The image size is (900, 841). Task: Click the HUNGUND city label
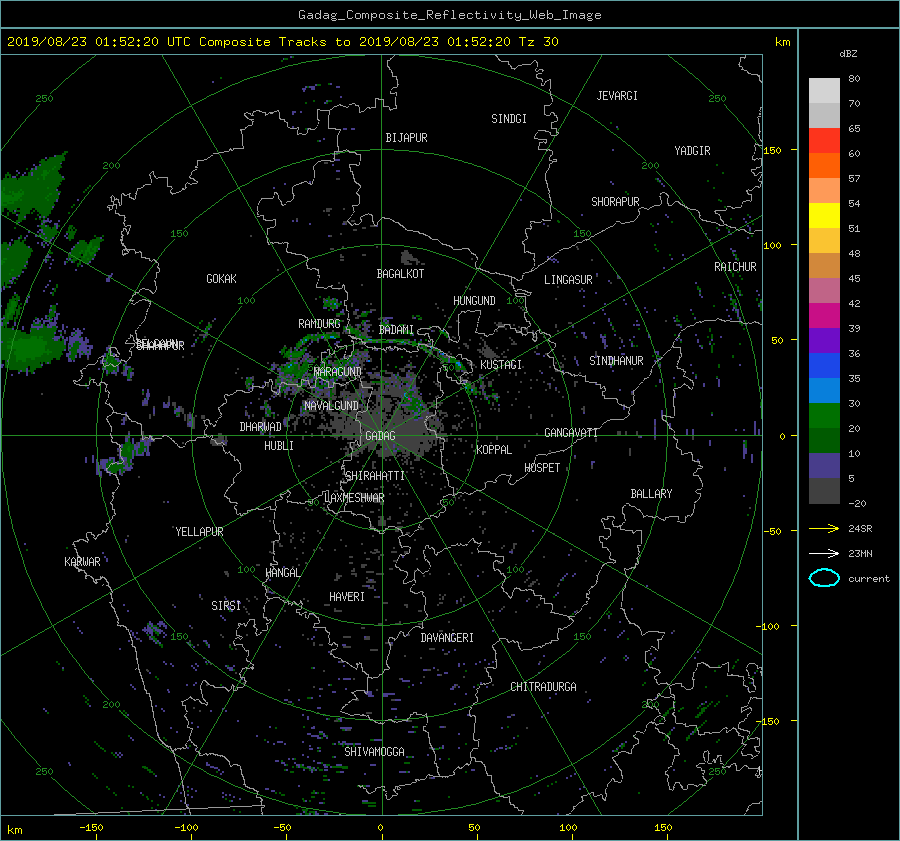(x=474, y=301)
